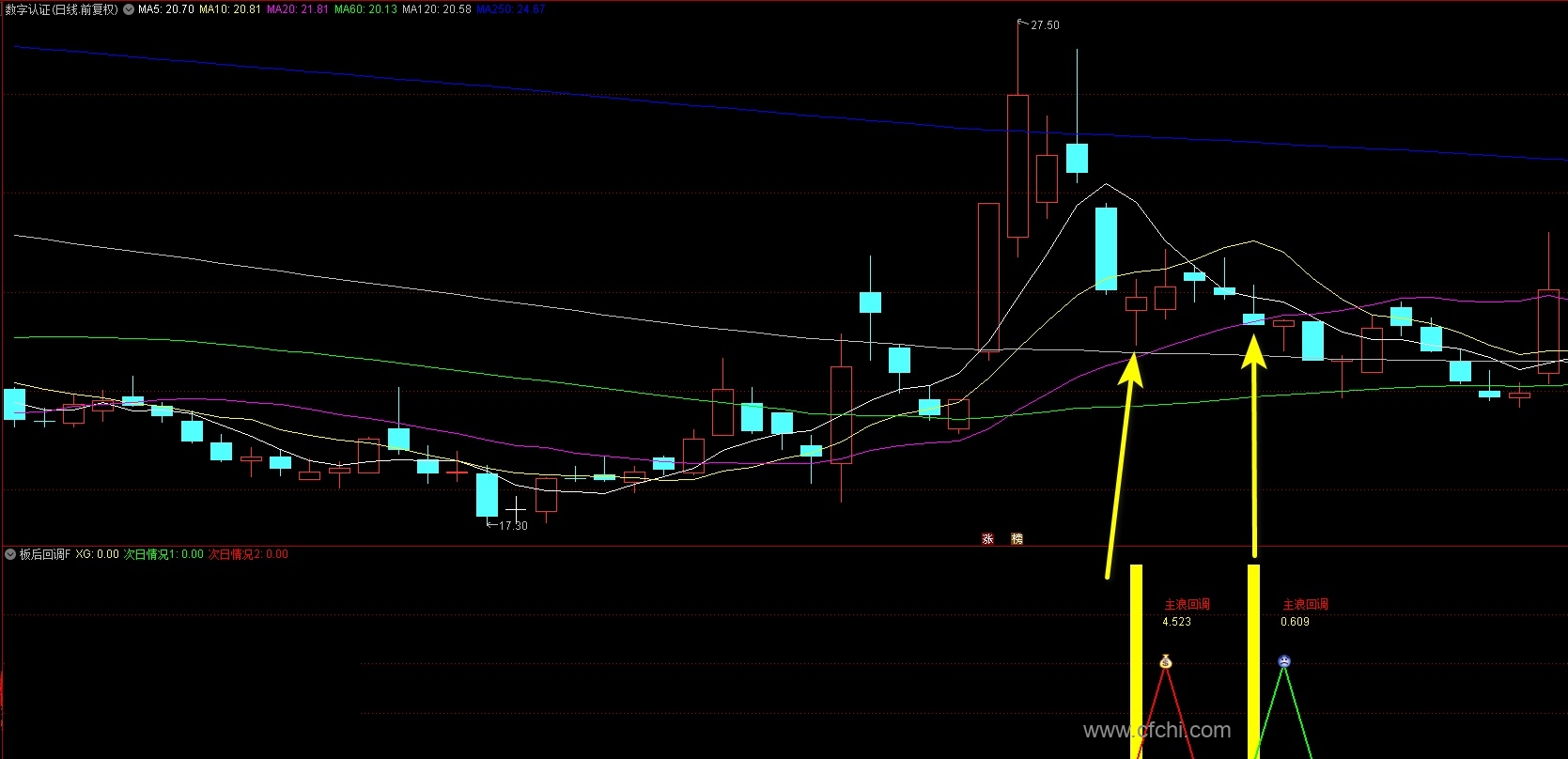
Task: Click the MA60: 20.13 label
Action: pyautogui.click(x=365, y=9)
